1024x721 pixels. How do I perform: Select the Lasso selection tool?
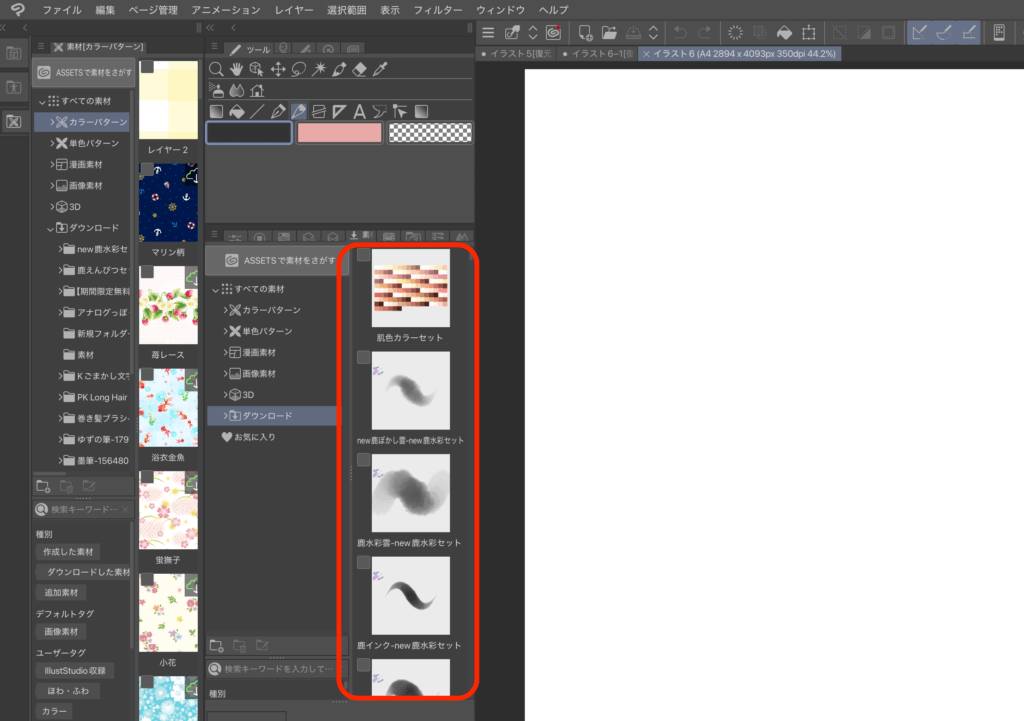coord(298,69)
